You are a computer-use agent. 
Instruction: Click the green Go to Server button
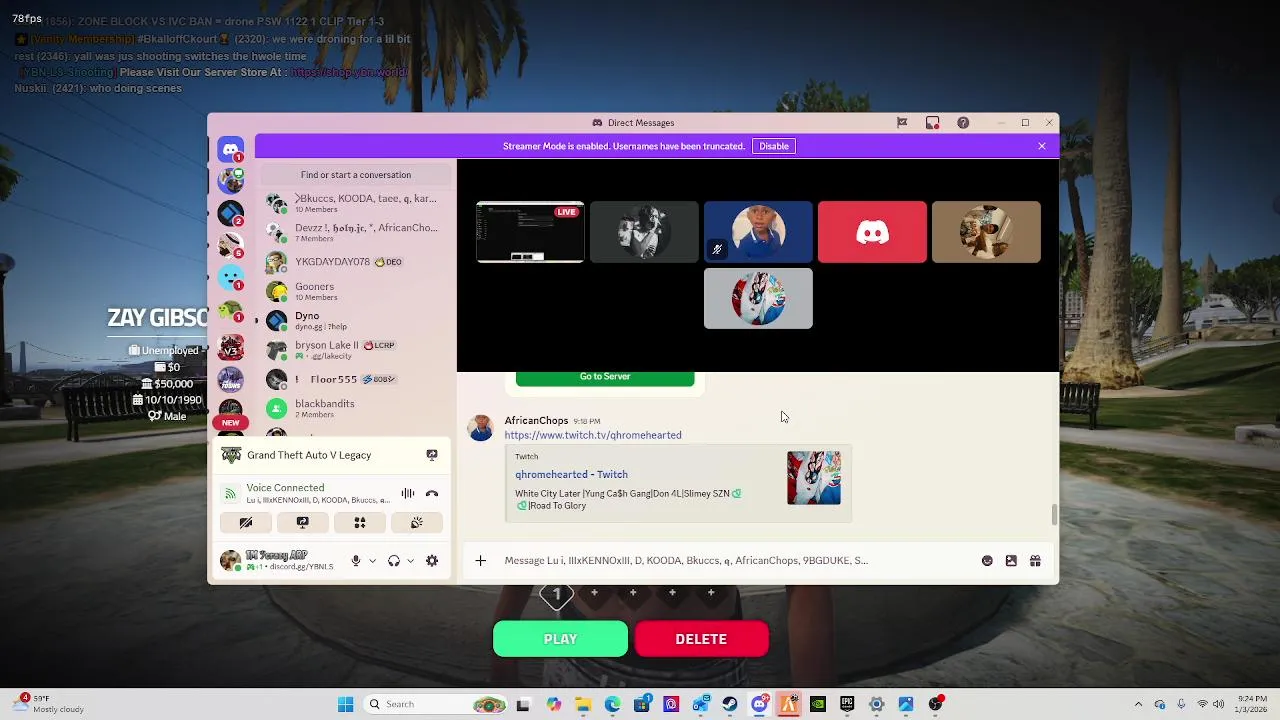(x=605, y=377)
